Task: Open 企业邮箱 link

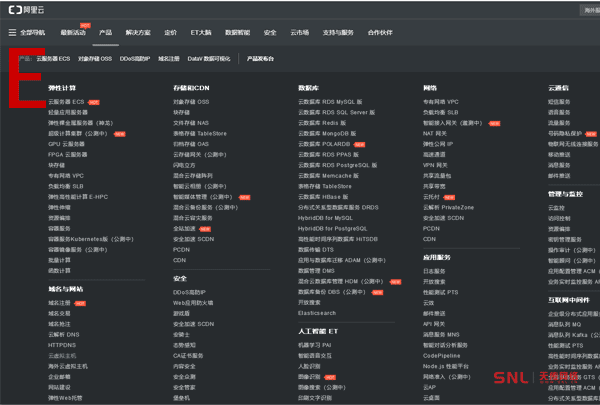Action: (x=59, y=377)
